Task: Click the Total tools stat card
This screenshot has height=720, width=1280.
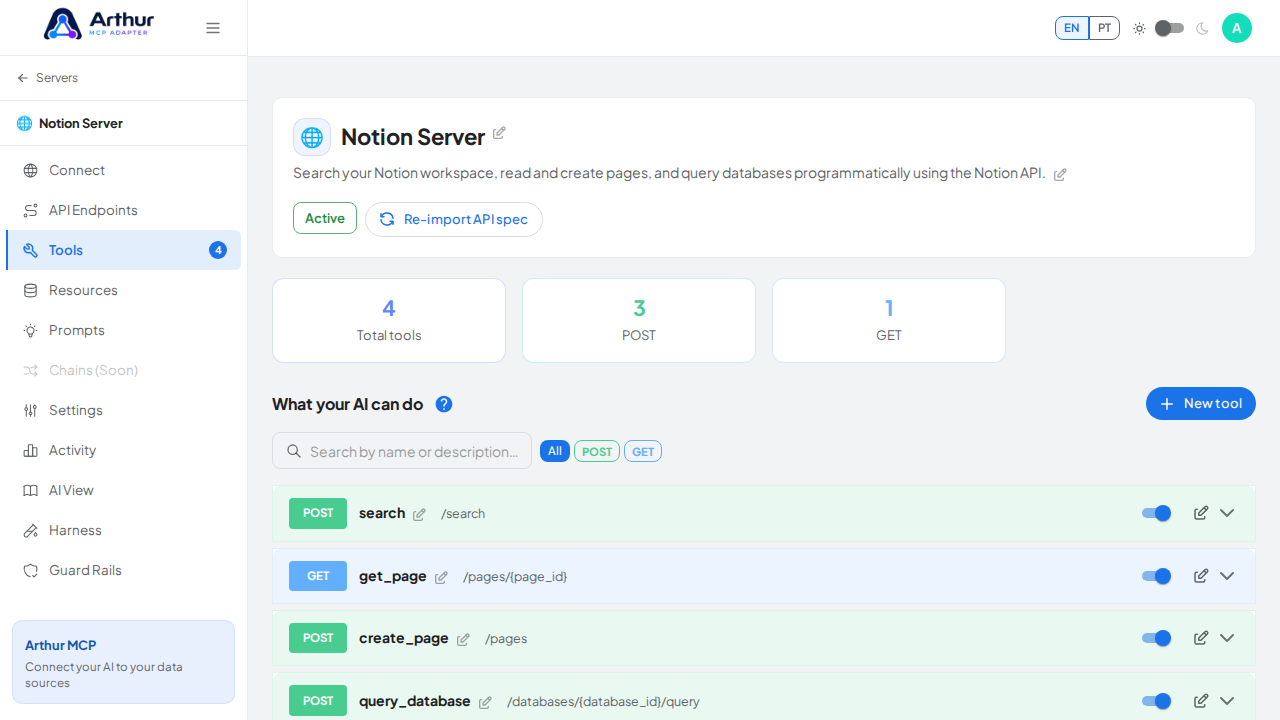Action: tap(389, 320)
